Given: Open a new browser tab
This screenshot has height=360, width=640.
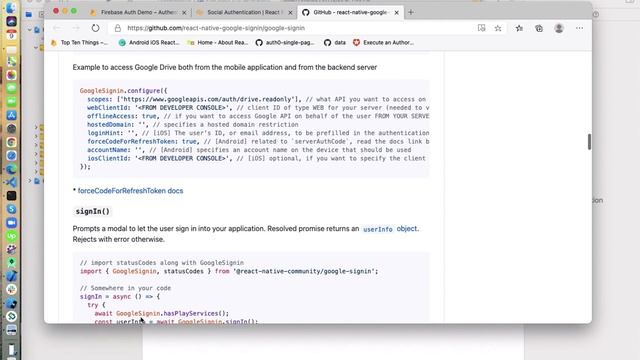Looking at the screenshot, I should pyautogui.click(x=411, y=13).
